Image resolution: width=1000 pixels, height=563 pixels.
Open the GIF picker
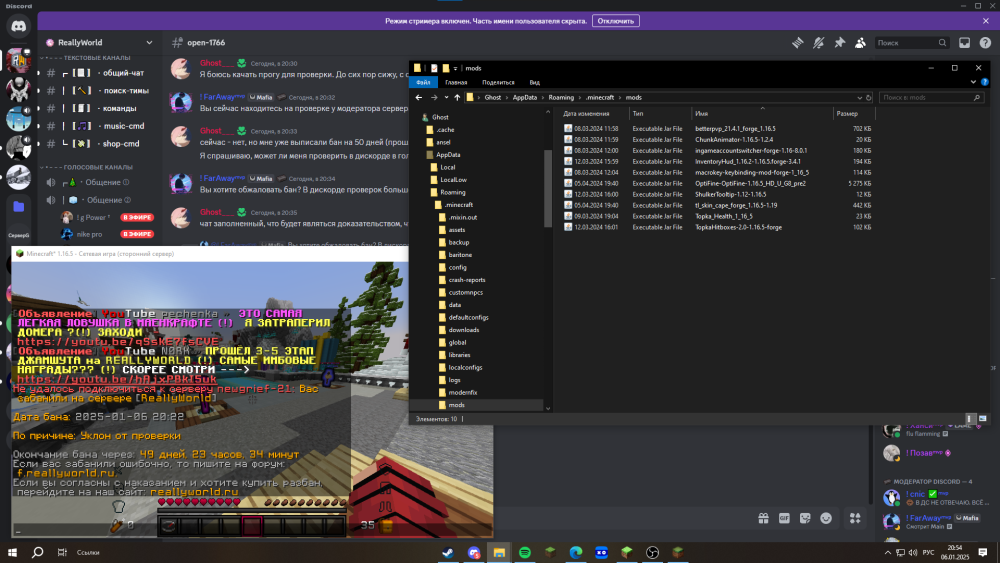(784, 518)
